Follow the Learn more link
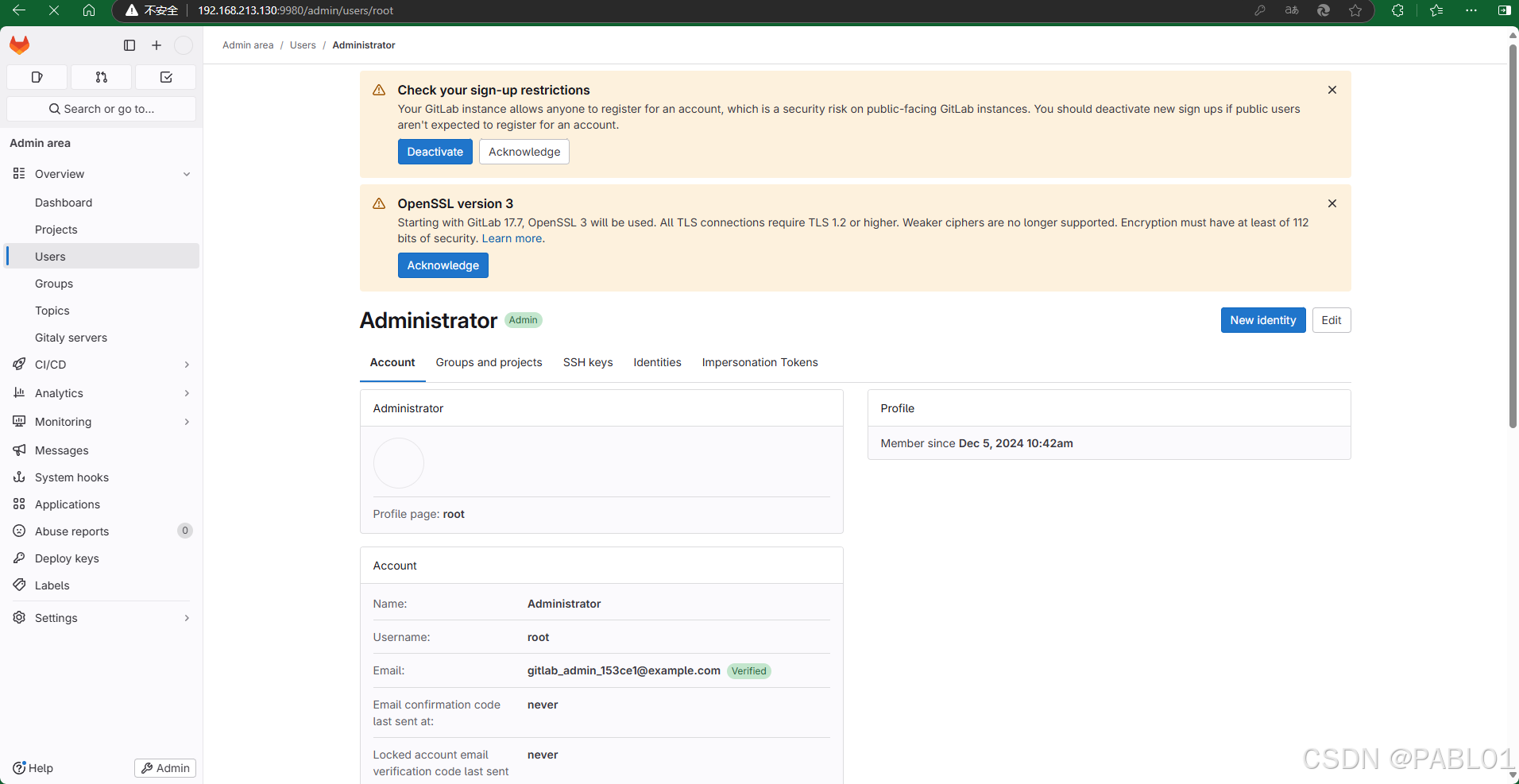The width and height of the screenshot is (1519, 784). pos(512,238)
